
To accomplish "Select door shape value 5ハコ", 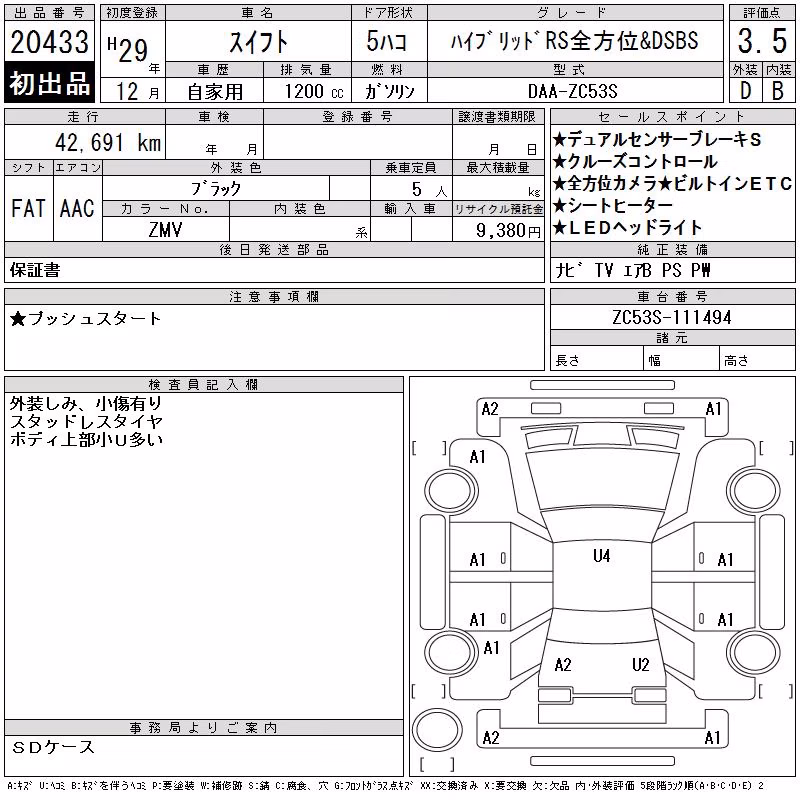I will pos(387,41).
